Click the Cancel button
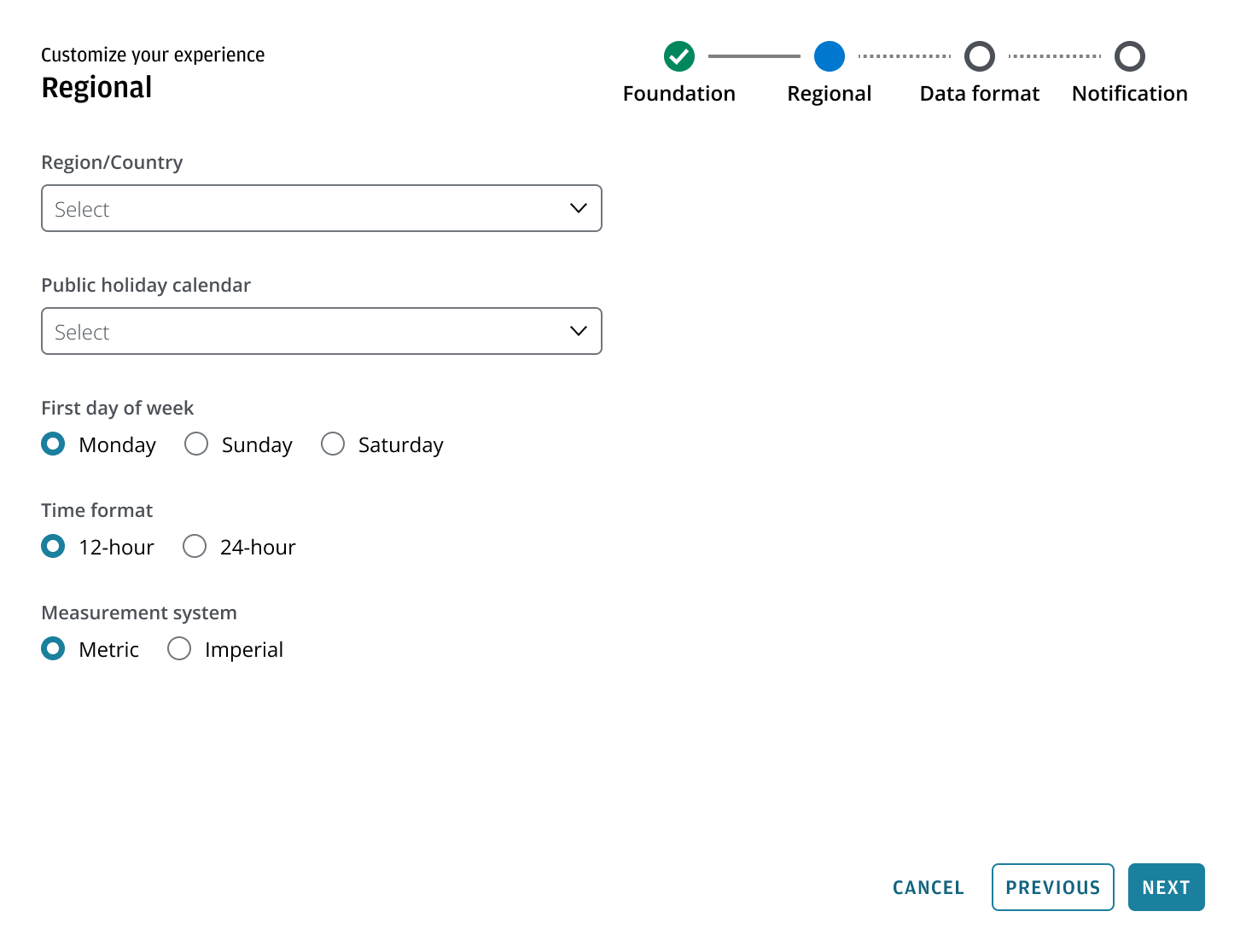 (x=929, y=887)
